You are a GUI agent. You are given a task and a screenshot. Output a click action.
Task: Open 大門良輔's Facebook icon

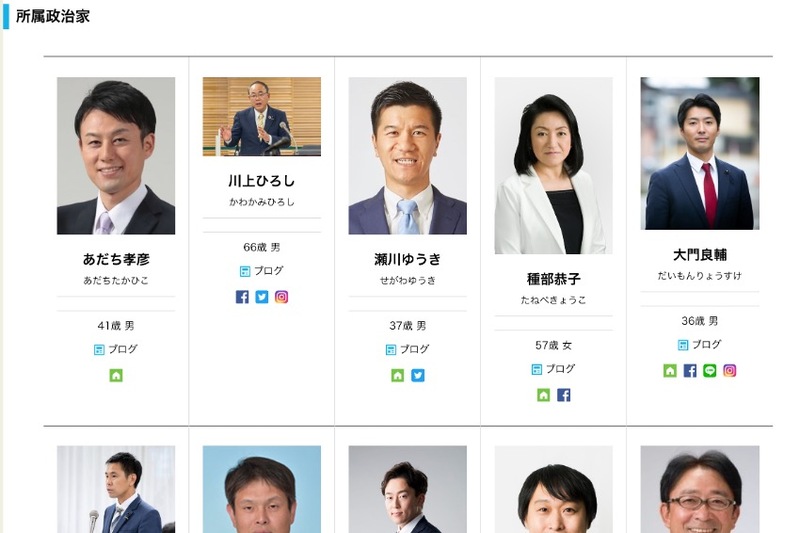690,371
